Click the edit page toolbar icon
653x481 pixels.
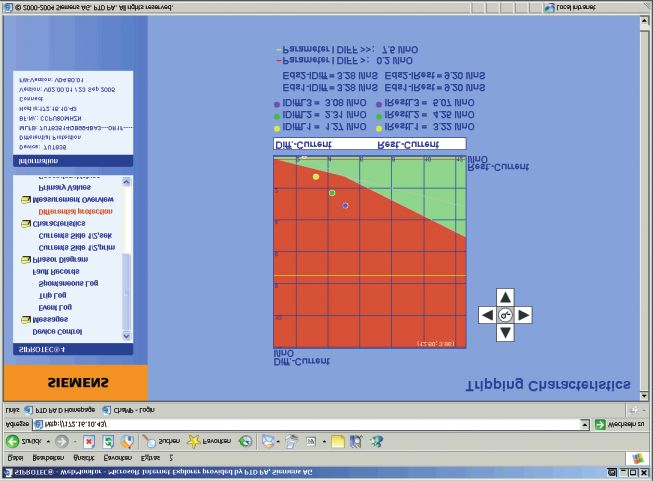point(311,441)
